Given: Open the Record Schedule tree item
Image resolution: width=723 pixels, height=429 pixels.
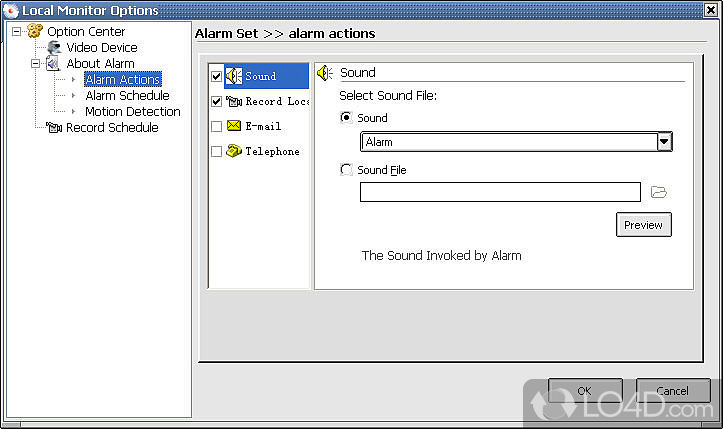Looking at the screenshot, I should click(x=112, y=127).
